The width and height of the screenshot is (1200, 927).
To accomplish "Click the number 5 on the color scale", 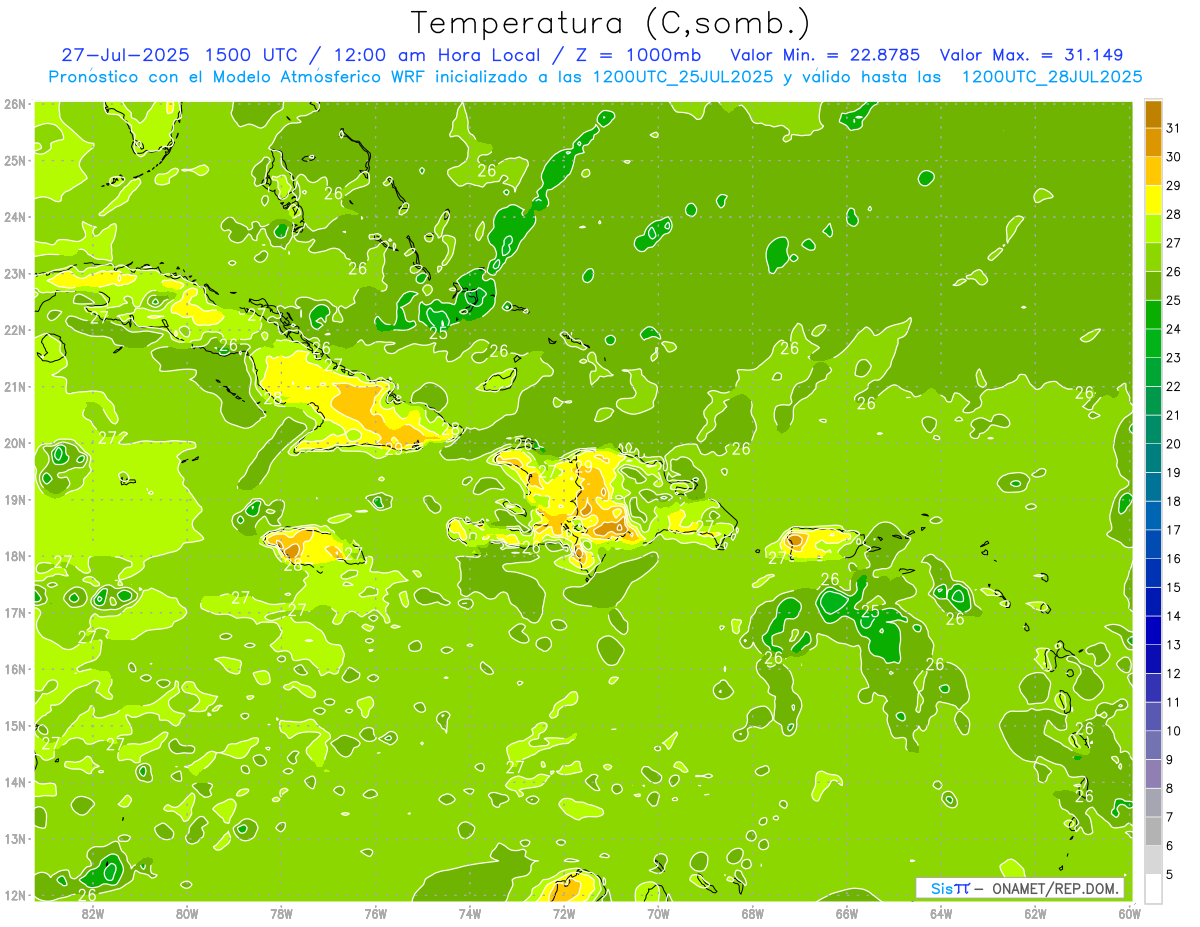I will coord(1170,874).
